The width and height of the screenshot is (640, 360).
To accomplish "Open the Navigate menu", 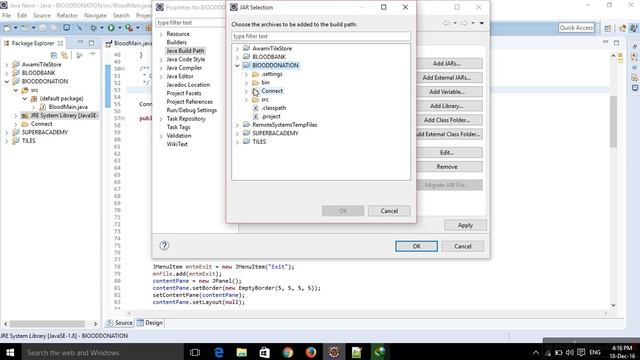I will [x=95, y=16].
